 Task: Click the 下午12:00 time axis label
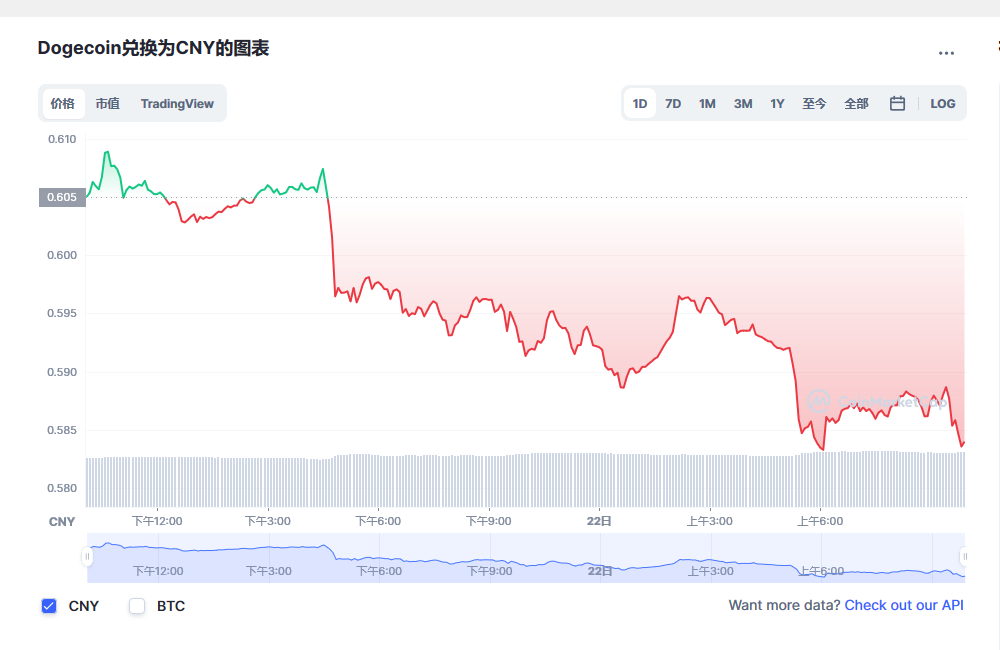pyautogui.click(x=157, y=521)
